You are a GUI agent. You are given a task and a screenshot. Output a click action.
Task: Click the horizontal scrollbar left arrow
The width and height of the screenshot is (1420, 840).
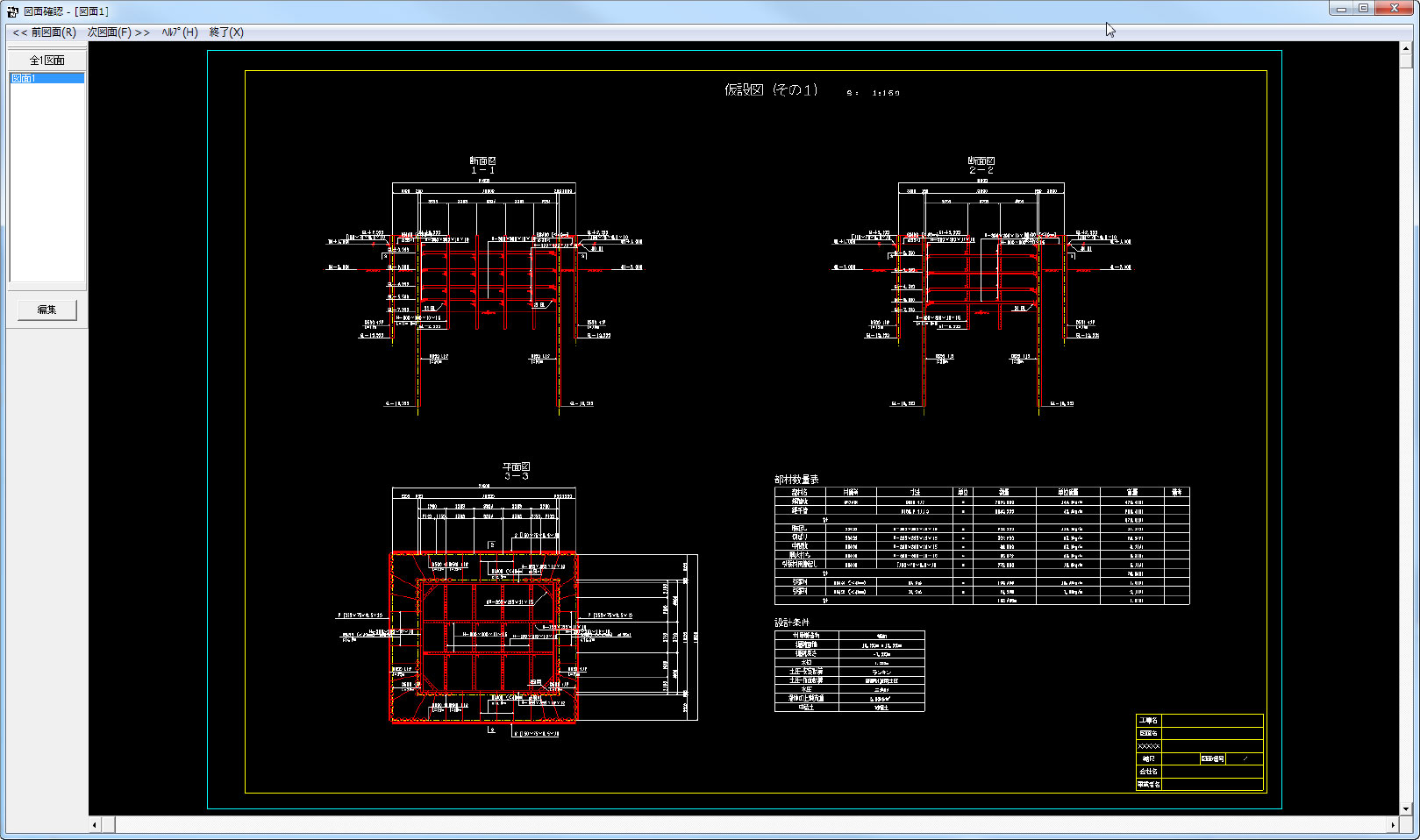[x=95, y=825]
